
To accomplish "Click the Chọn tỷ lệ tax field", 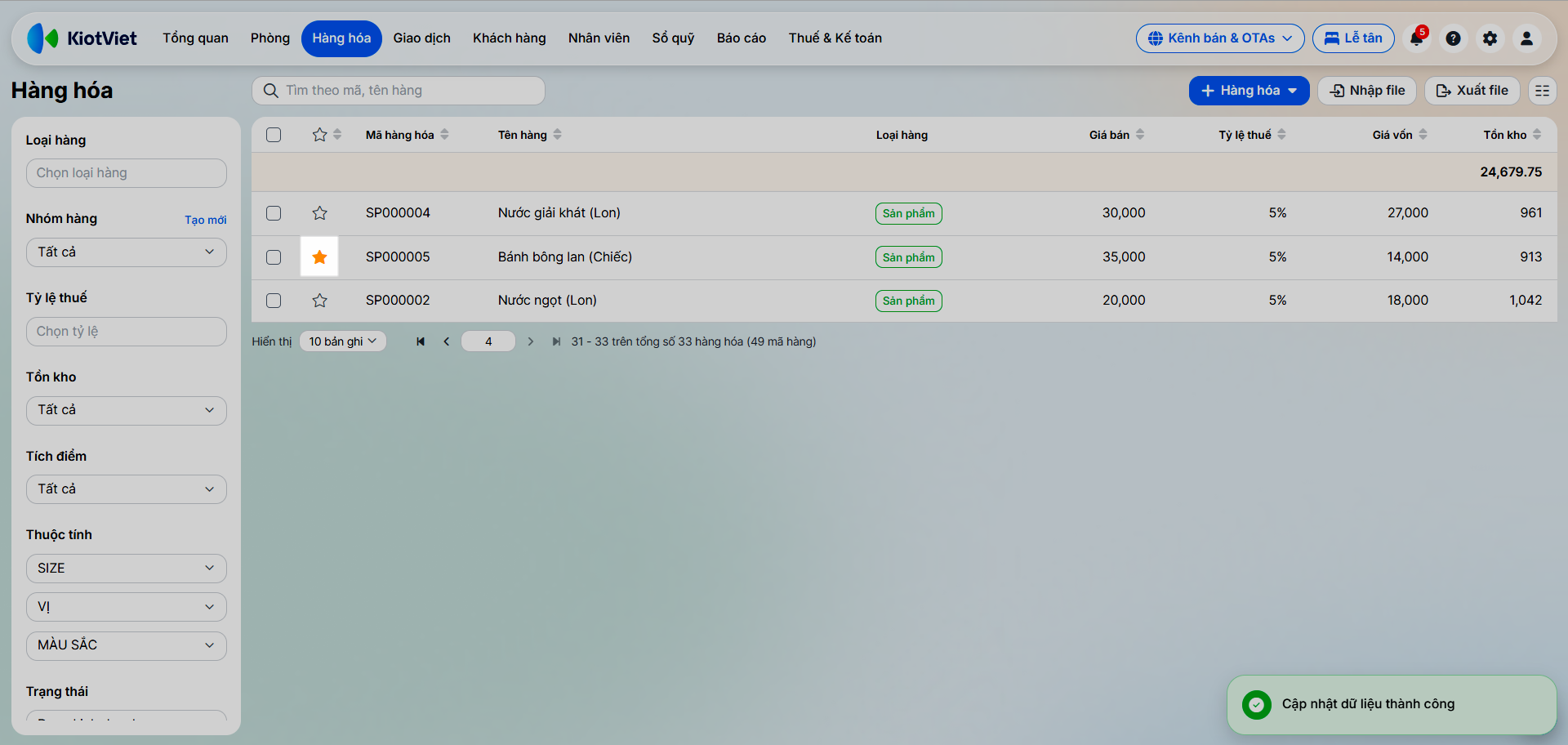I will coord(127,332).
